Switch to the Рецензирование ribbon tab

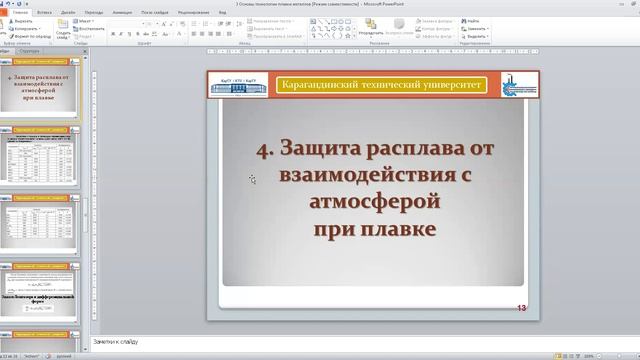click(x=193, y=13)
